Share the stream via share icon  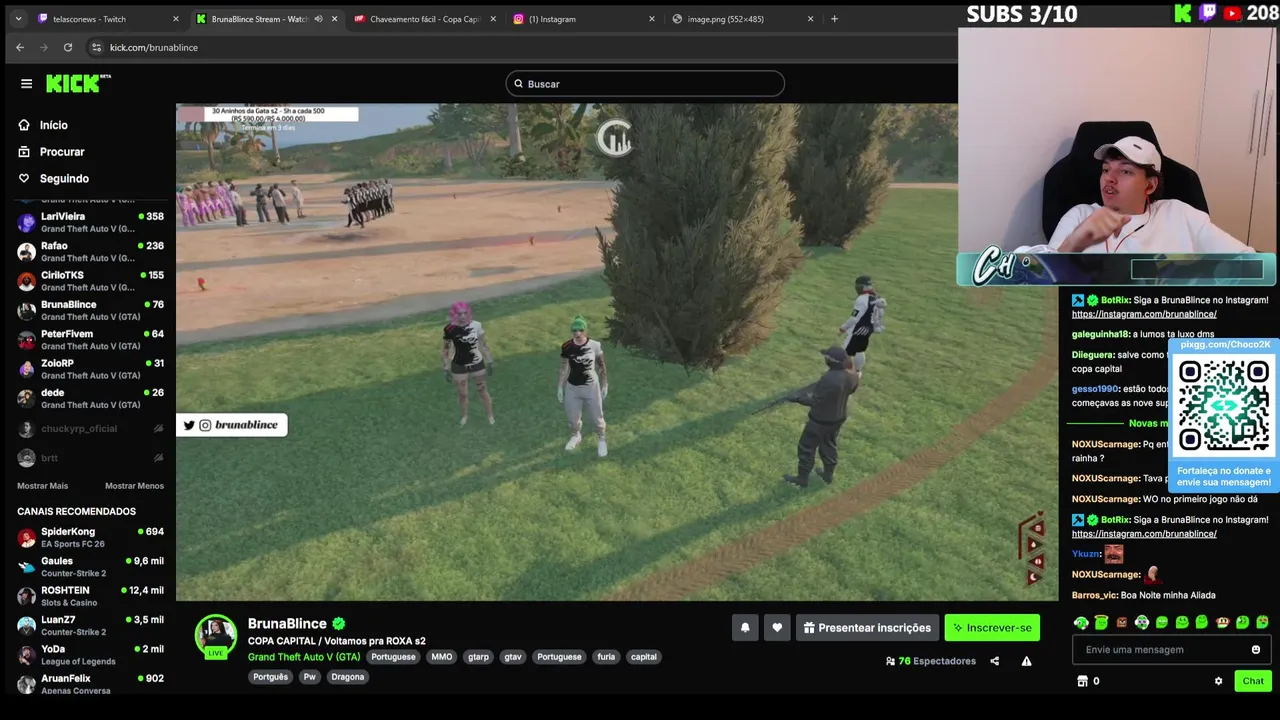coord(994,661)
